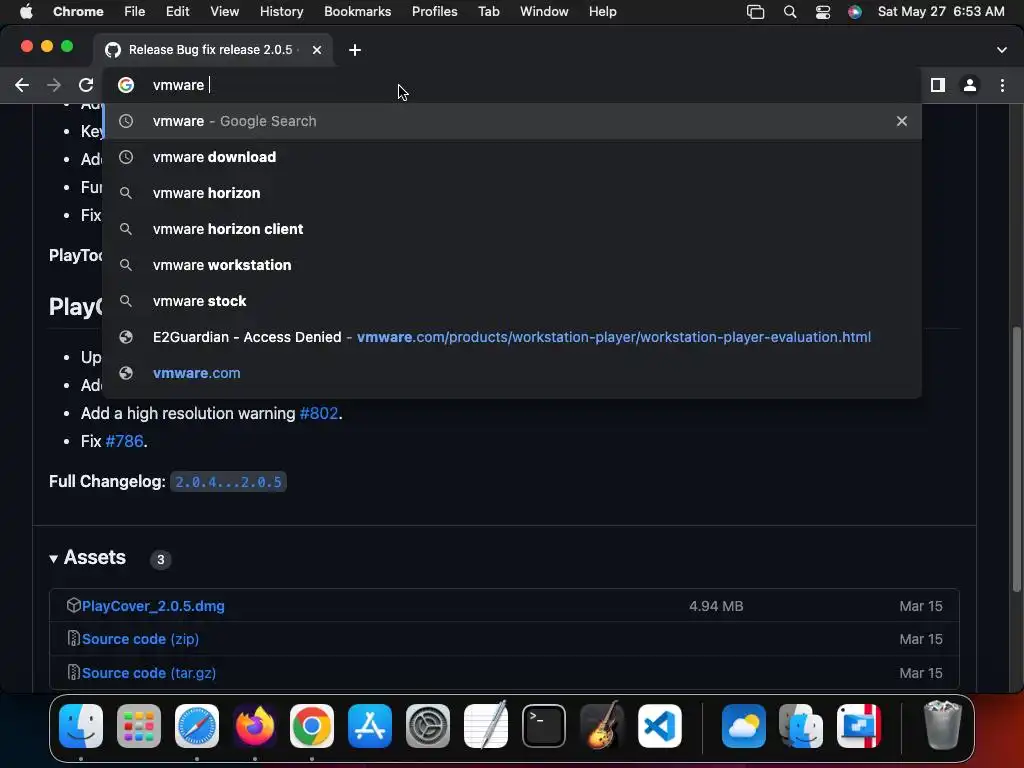Collapse the Assets section triangle
The image size is (1024, 768).
[54, 558]
